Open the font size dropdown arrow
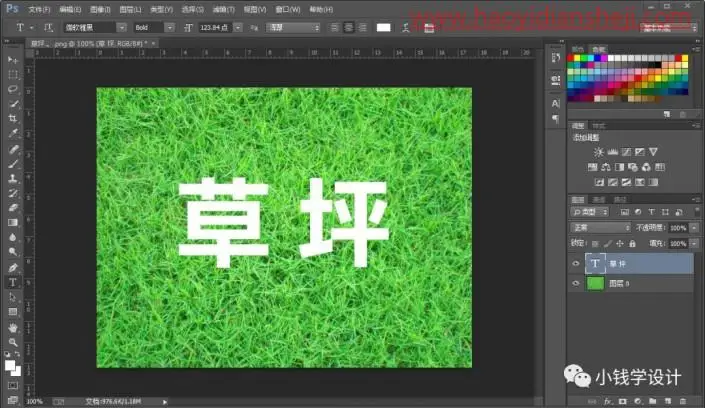The width and height of the screenshot is (705, 408). coord(238,28)
